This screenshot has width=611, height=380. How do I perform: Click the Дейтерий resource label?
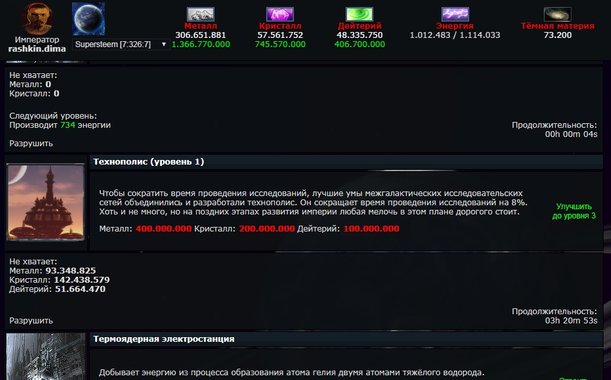pos(359,26)
